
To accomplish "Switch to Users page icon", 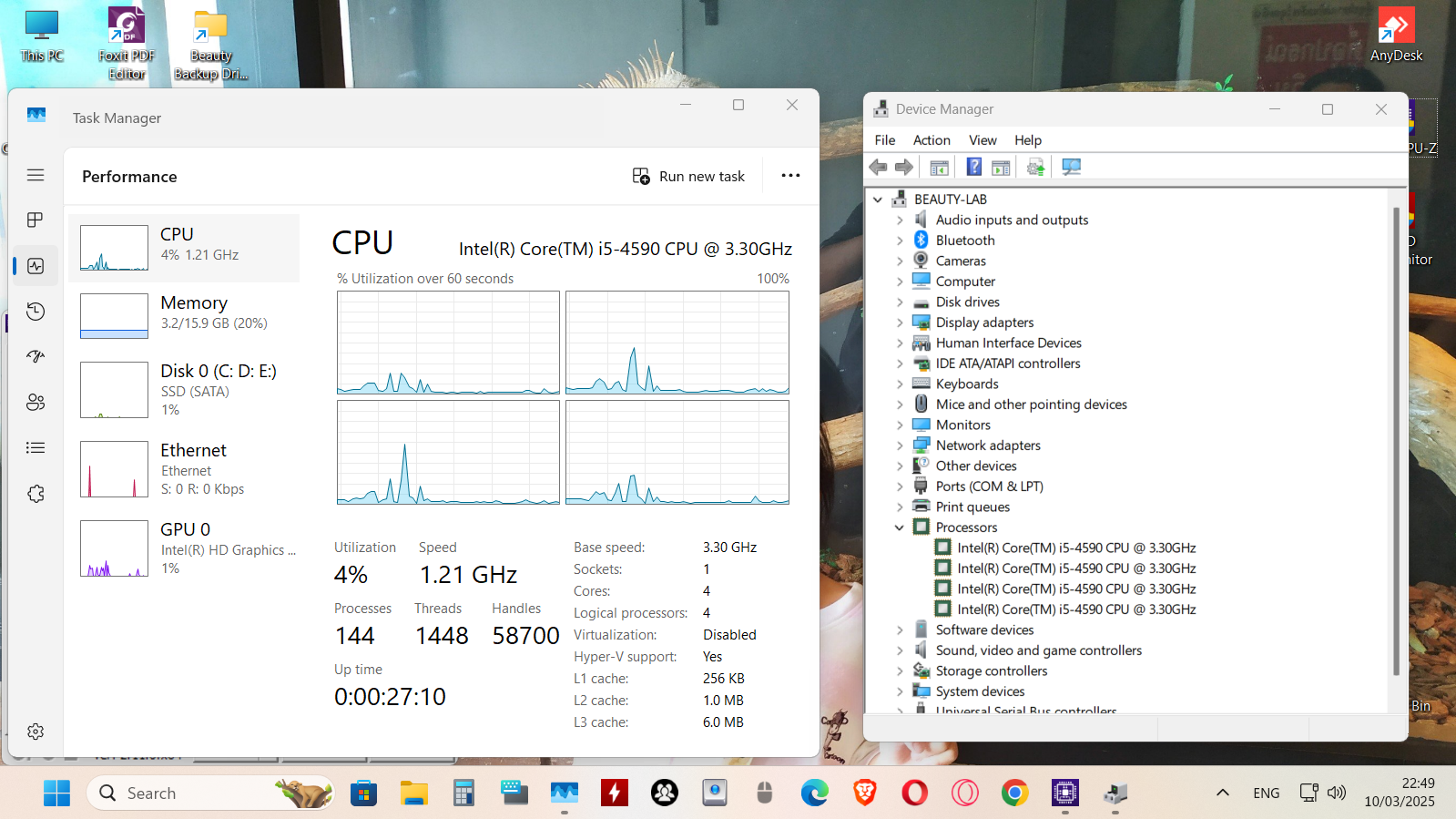I will point(36,403).
